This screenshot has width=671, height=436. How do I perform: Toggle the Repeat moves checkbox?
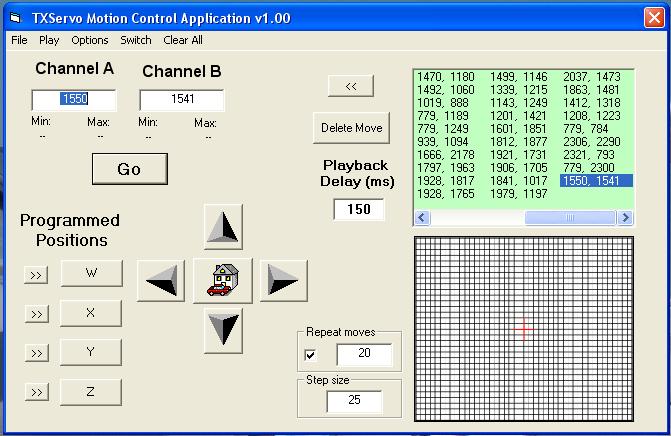coord(310,355)
